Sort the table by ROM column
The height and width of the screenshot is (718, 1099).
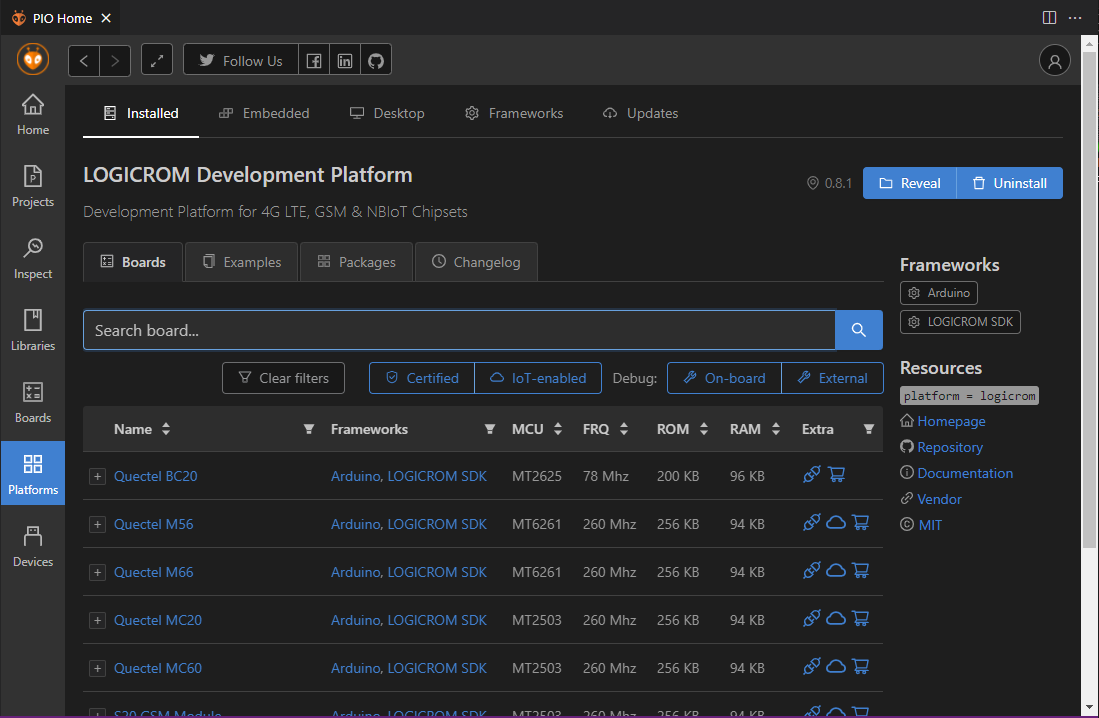tap(704, 429)
